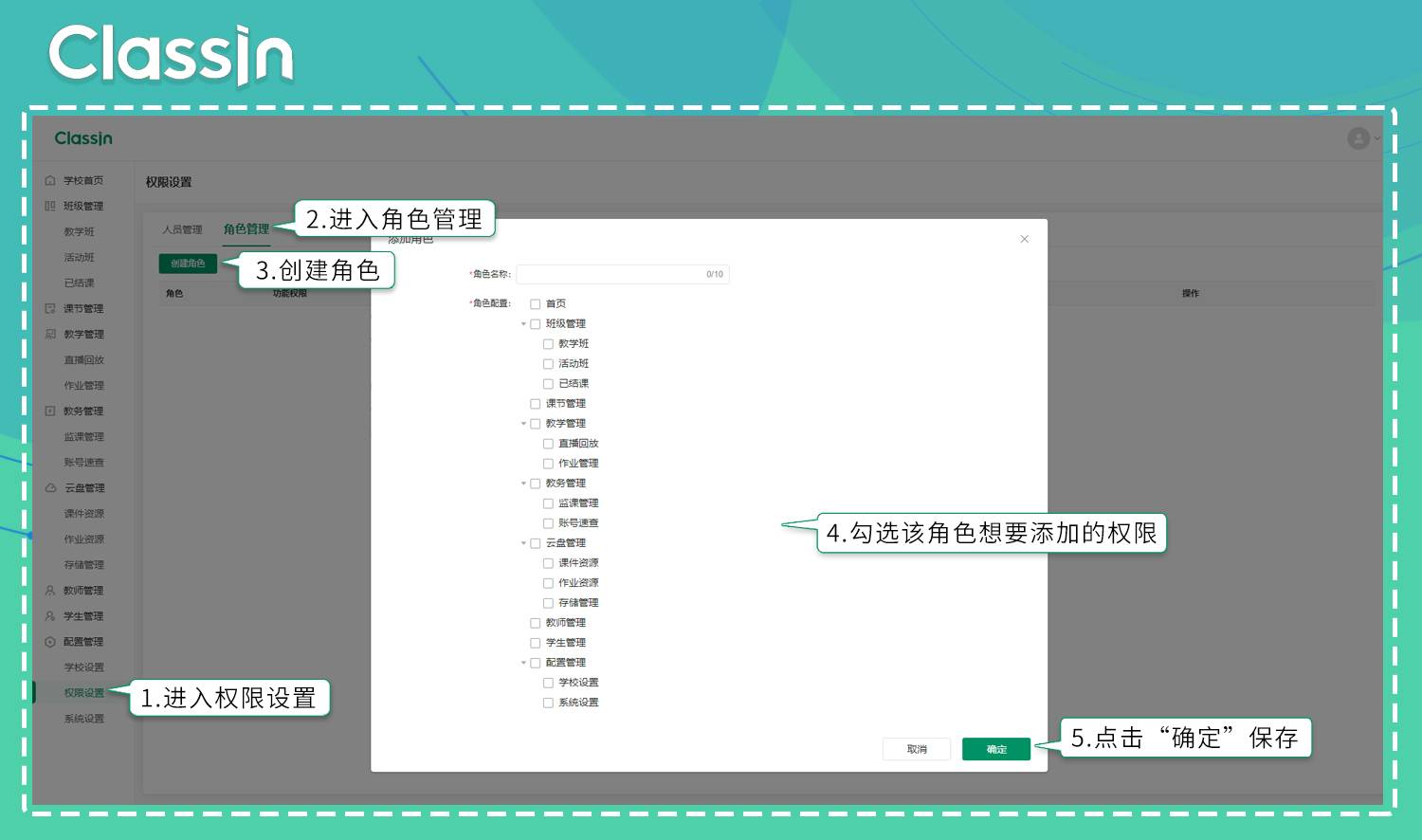Click the green 创建角色 button
1422x840 pixels.
[x=188, y=264]
